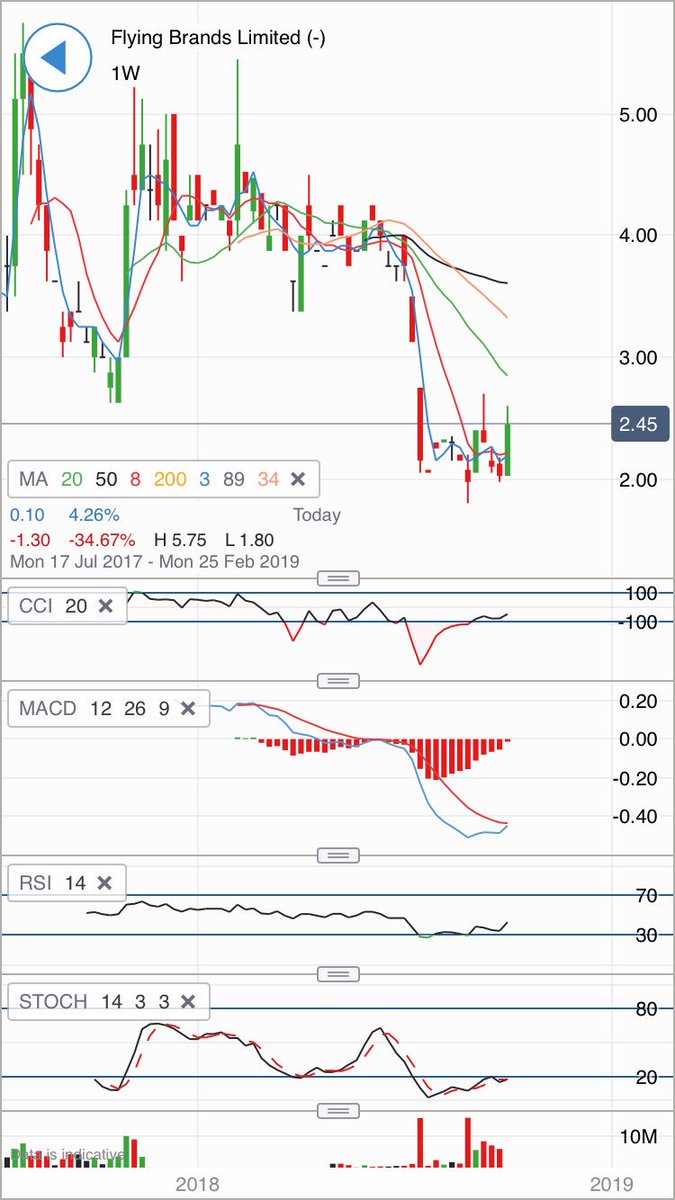Open MA 200 period setting

click(171, 479)
